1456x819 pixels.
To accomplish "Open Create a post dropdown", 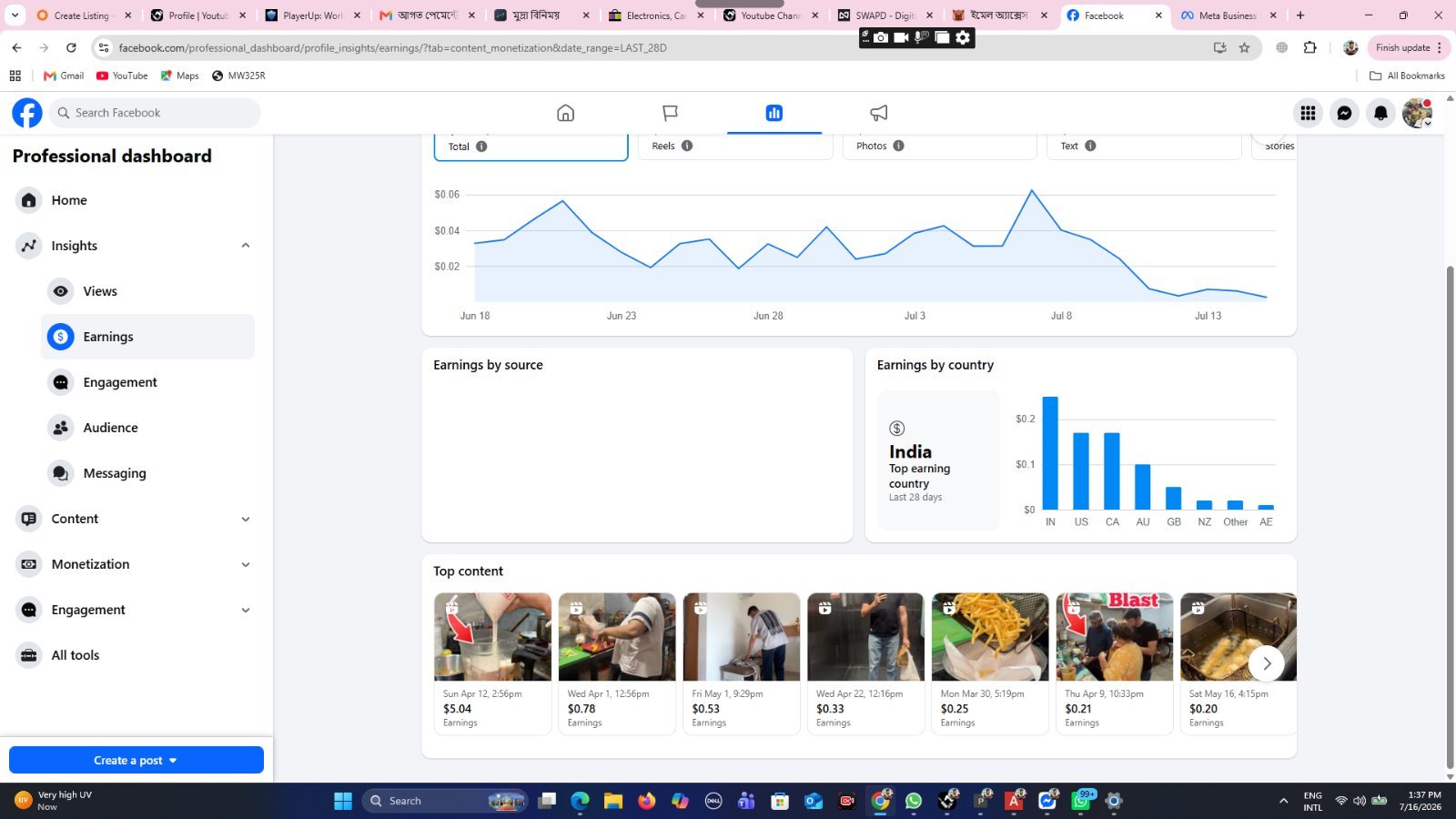I will click(136, 760).
